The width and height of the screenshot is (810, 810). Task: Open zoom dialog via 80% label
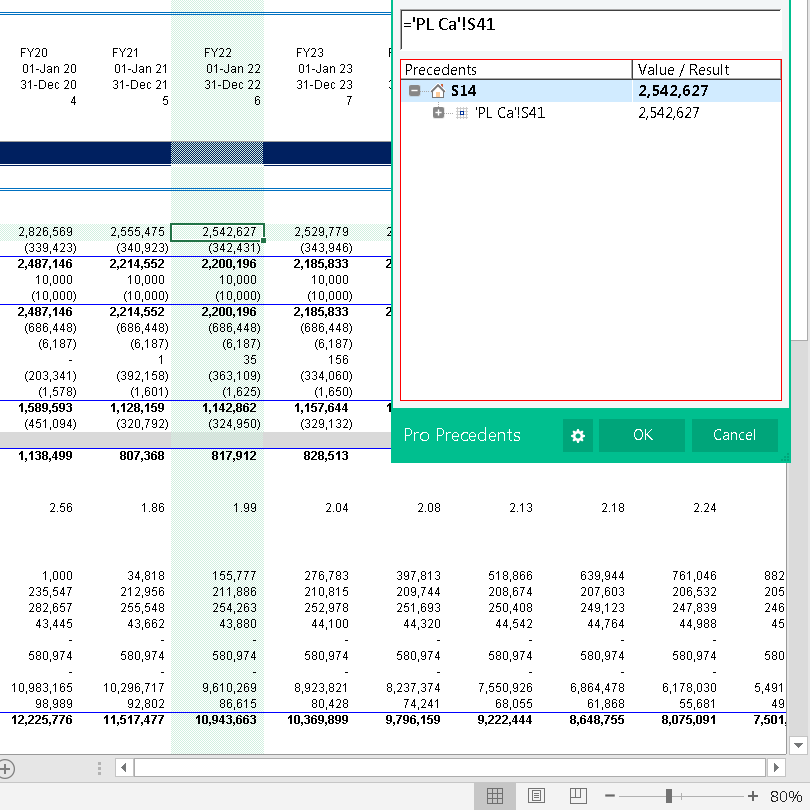click(x=786, y=796)
